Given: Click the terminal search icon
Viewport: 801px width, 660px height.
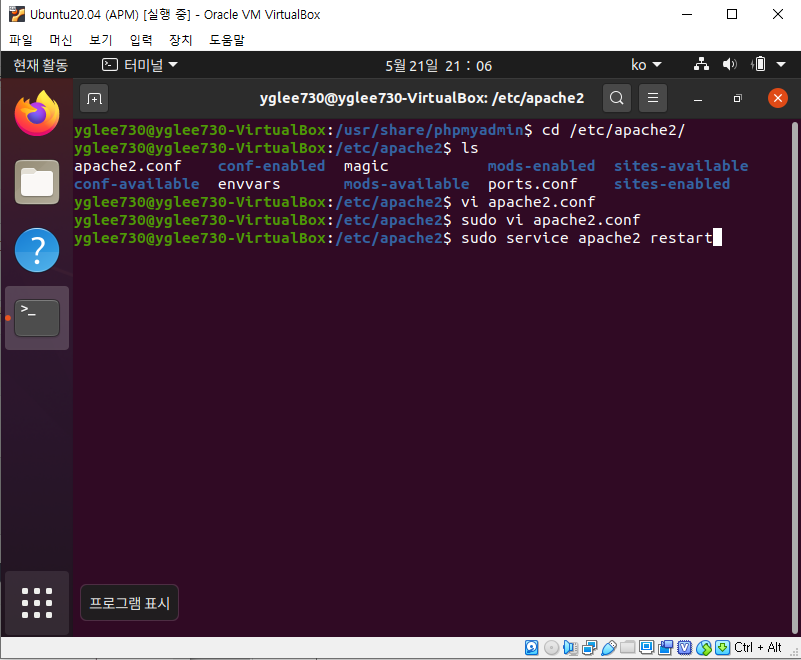Looking at the screenshot, I should pyautogui.click(x=617, y=98).
